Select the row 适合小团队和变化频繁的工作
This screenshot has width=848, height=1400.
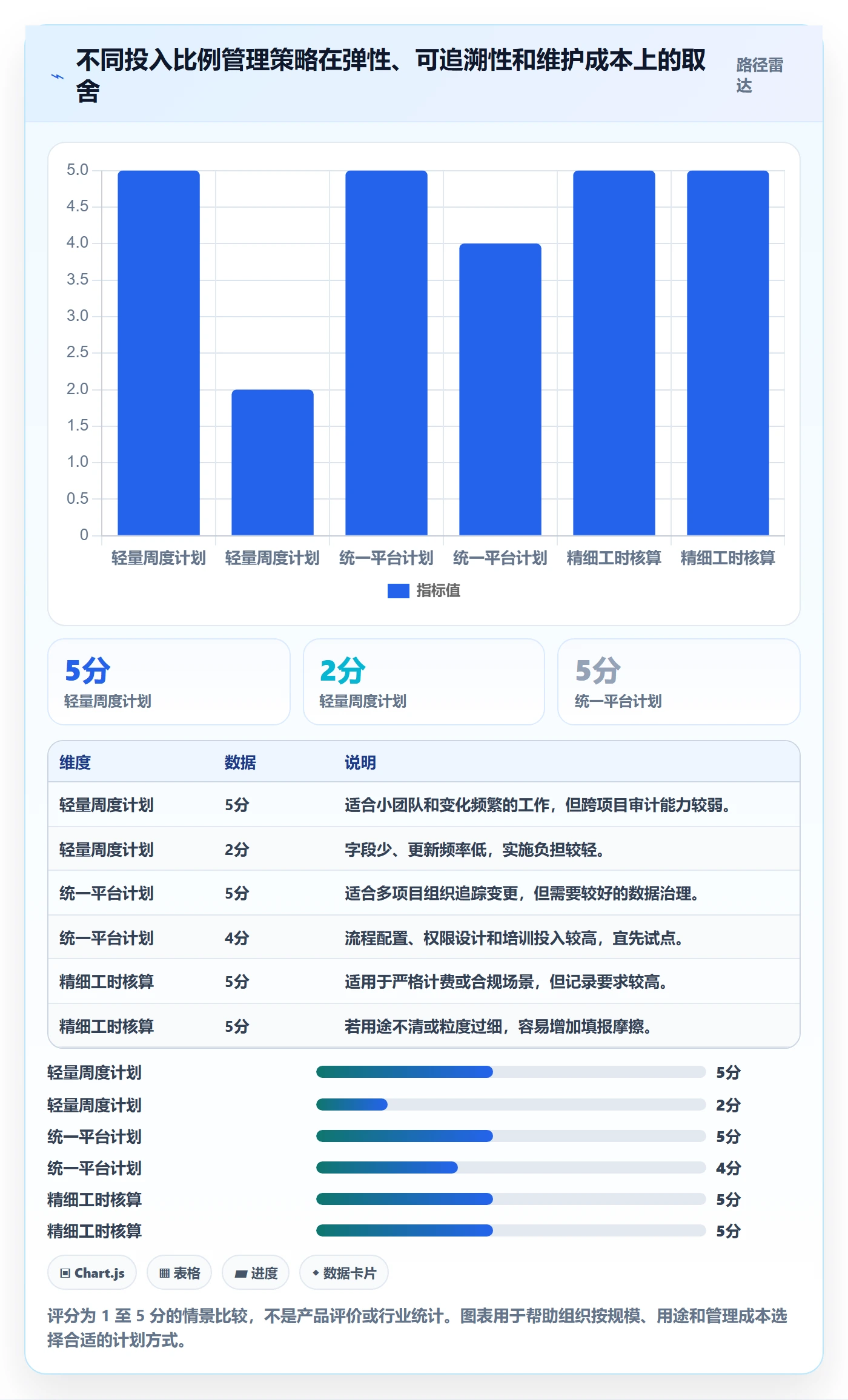click(x=424, y=805)
